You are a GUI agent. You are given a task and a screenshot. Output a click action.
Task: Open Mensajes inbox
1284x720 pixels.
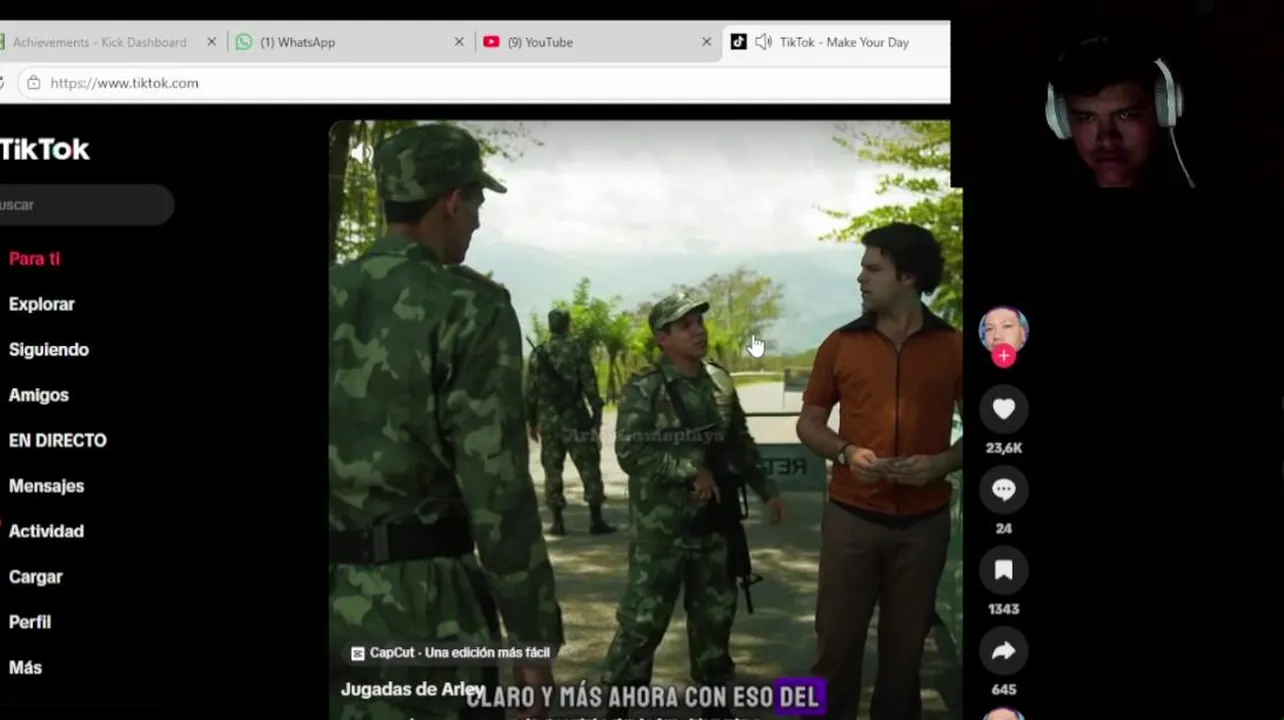click(46, 486)
